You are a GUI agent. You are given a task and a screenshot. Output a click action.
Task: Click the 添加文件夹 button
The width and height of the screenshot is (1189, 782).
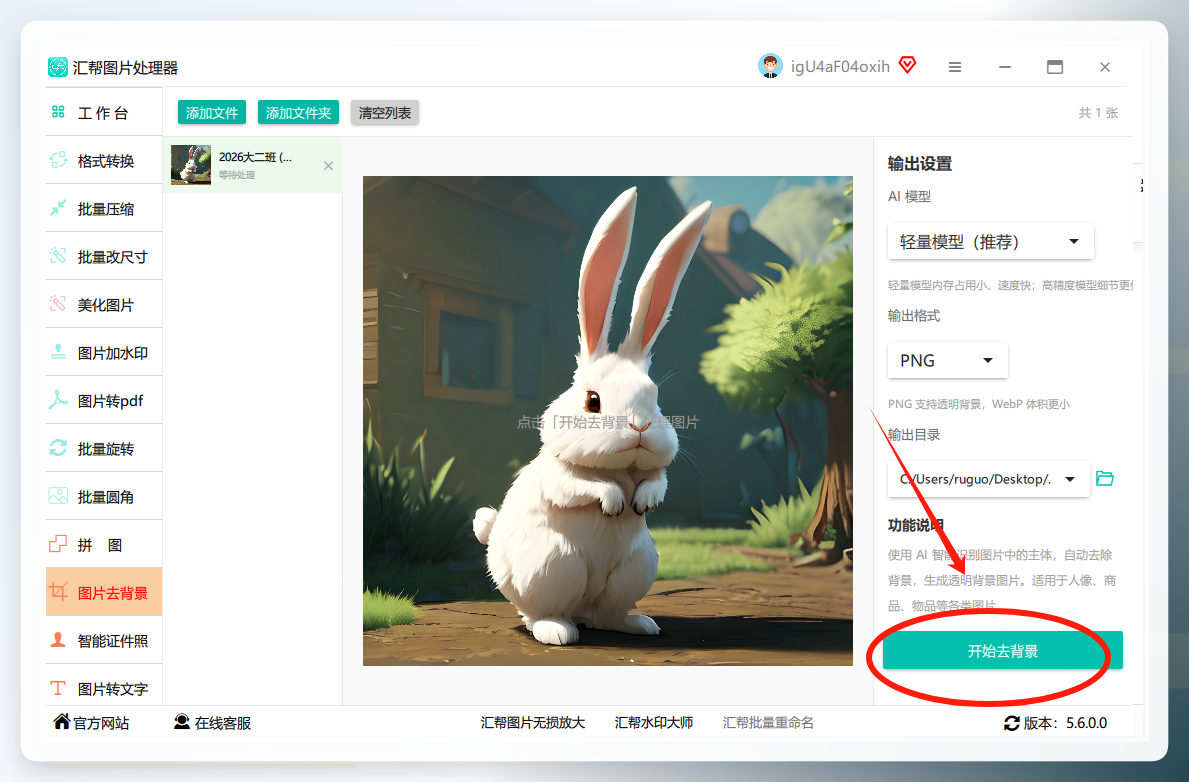[x=298, y=112]
